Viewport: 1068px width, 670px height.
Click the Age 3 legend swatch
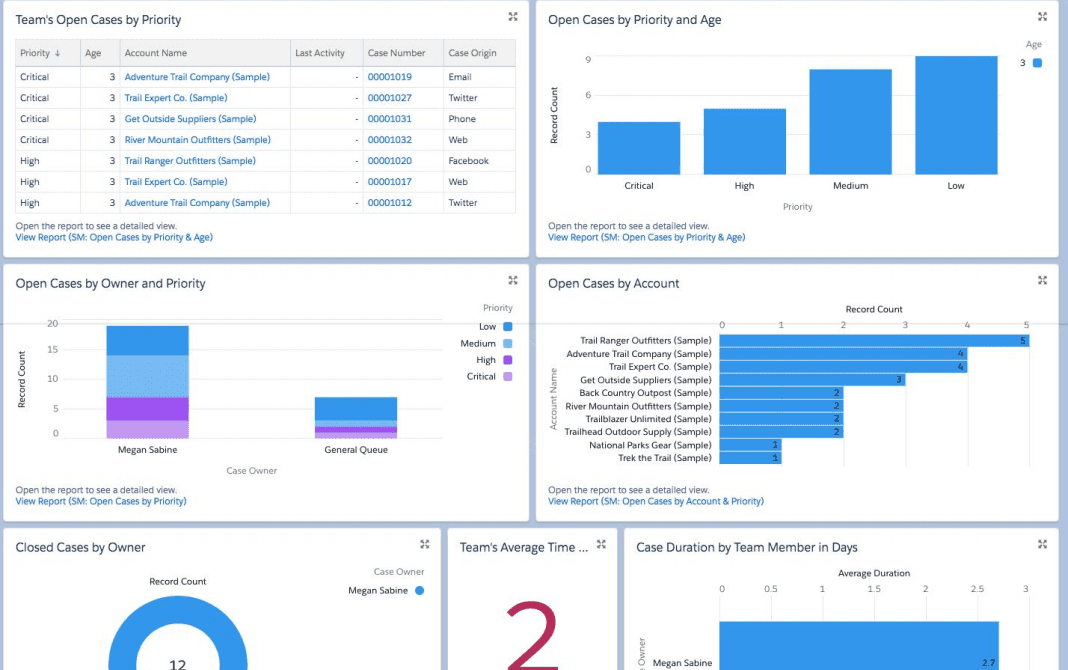(x=1037, y=63)
